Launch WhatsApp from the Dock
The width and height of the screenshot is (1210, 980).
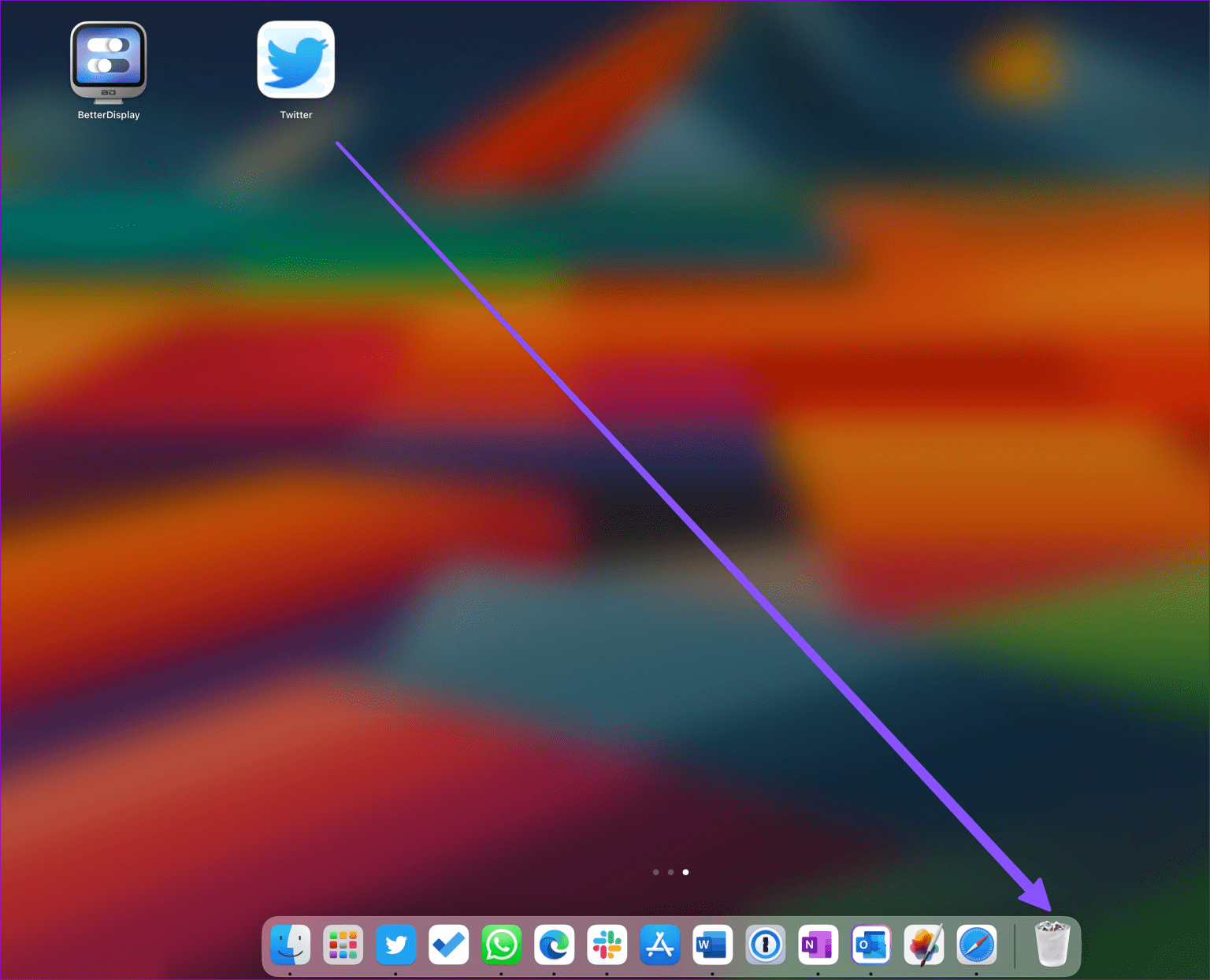tap(501, 945)
